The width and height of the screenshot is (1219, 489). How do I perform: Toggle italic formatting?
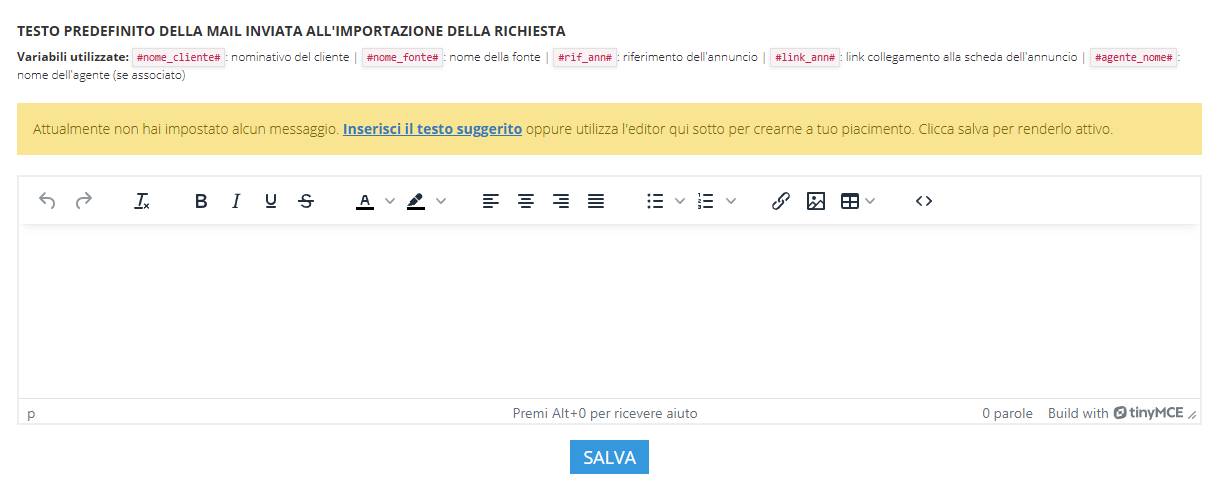pyautogui.click(x=236, y=201)
